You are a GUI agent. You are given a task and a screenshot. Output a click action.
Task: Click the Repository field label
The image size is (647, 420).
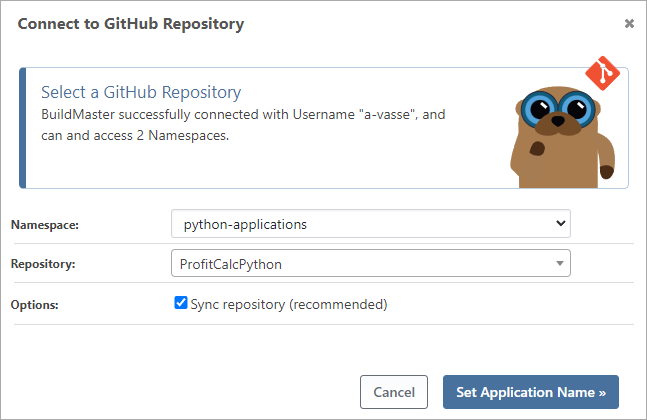pos(44,265)
